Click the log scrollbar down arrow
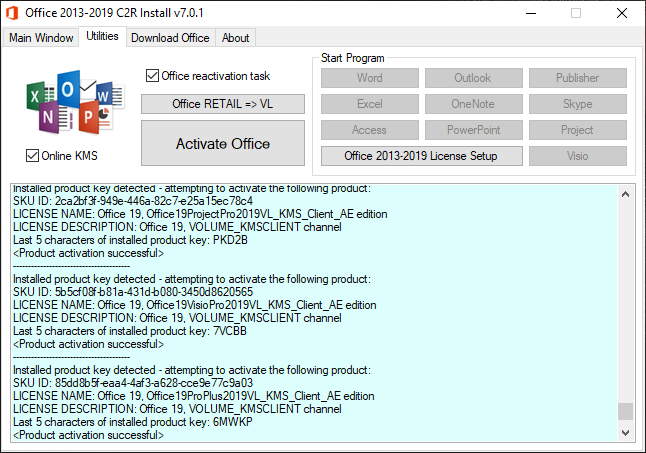 625,433
